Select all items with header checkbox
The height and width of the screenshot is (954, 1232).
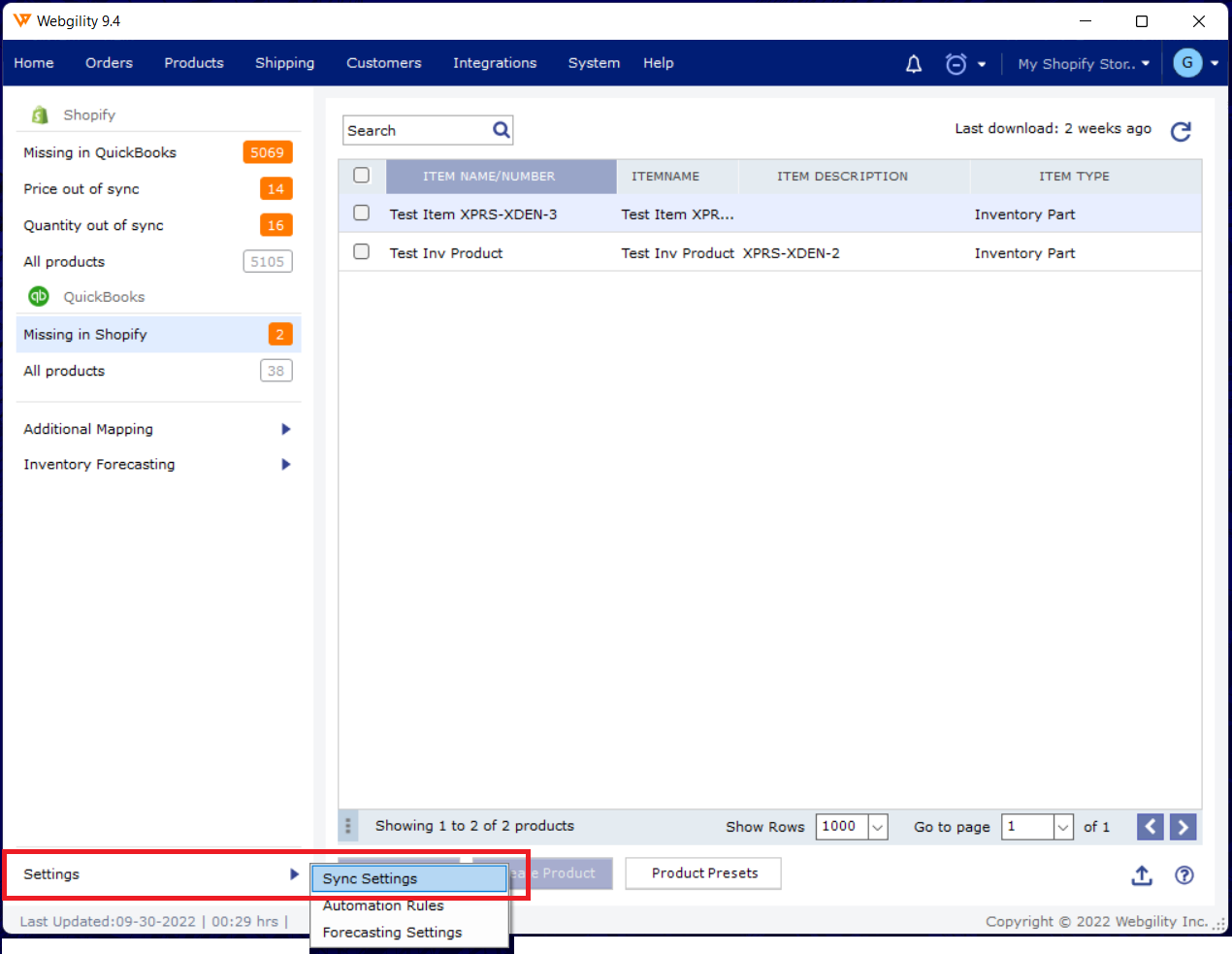(x=362, y=176)
